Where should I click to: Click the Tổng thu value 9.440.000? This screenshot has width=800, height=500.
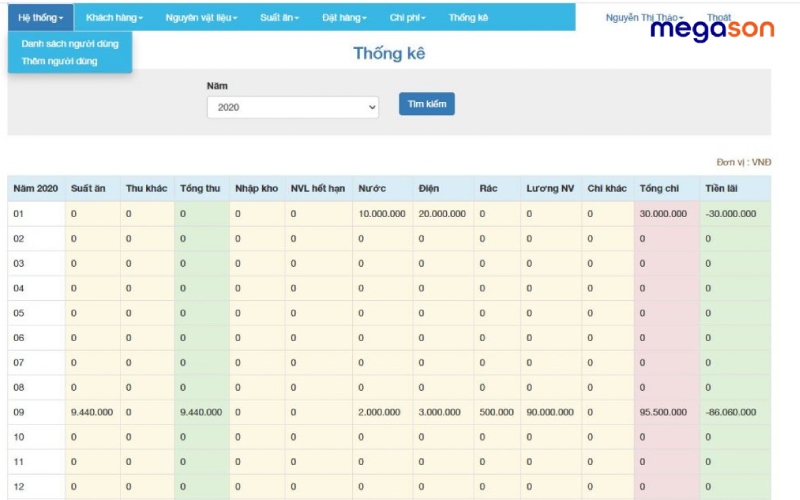(201, 412)
